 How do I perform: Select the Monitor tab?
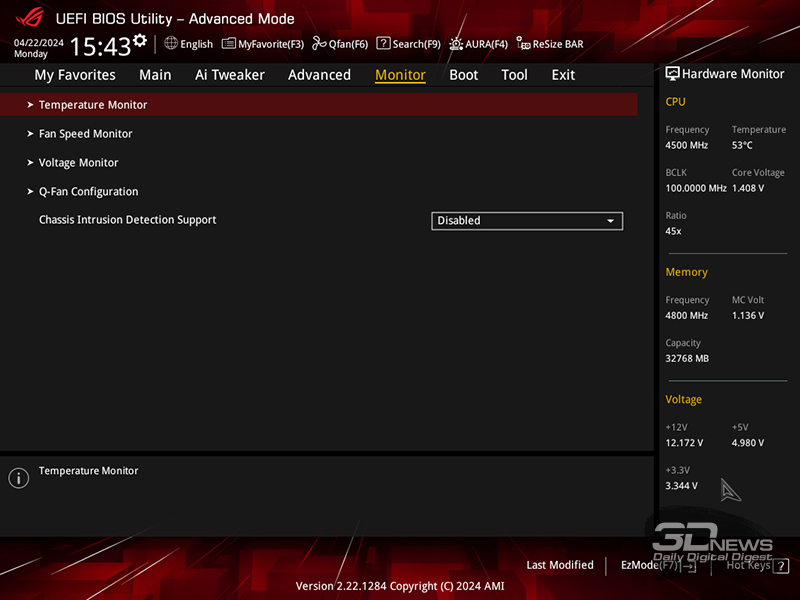pos(400,75)
